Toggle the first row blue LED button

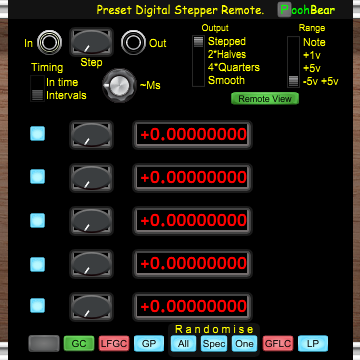37,133
